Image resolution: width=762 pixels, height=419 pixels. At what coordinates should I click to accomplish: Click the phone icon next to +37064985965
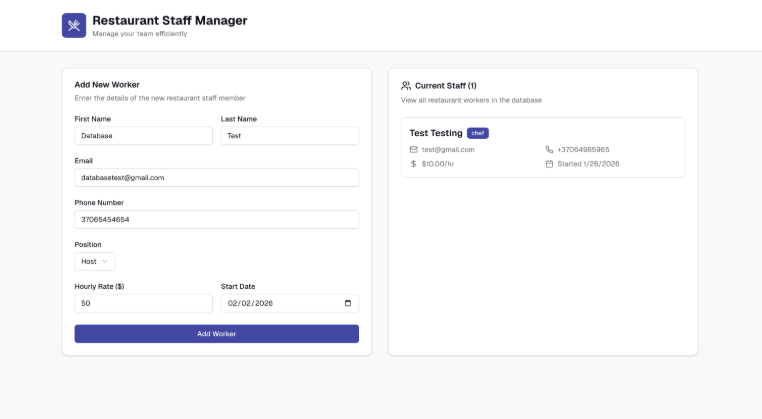point(549,149)
